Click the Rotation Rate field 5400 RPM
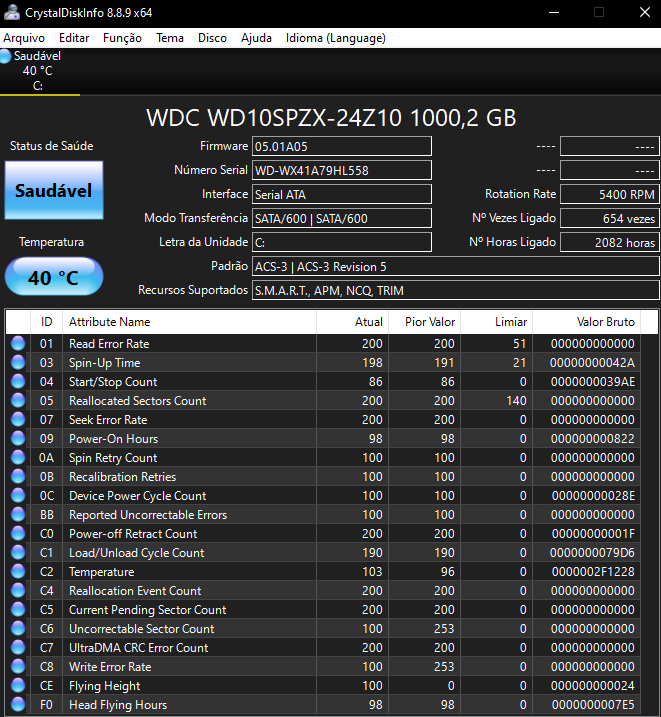 pos(610,194)
